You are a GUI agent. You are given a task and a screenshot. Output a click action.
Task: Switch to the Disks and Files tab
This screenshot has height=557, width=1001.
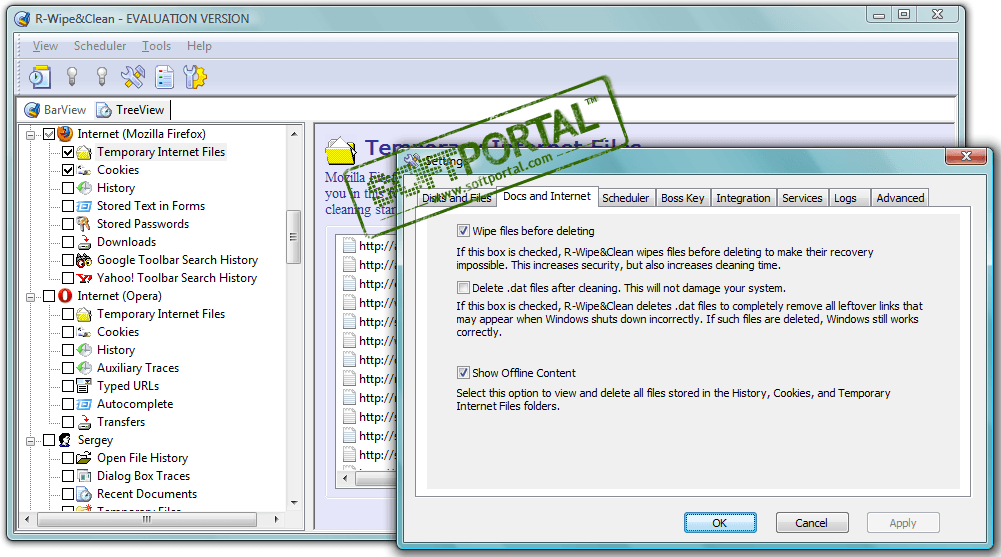(456, 198)
